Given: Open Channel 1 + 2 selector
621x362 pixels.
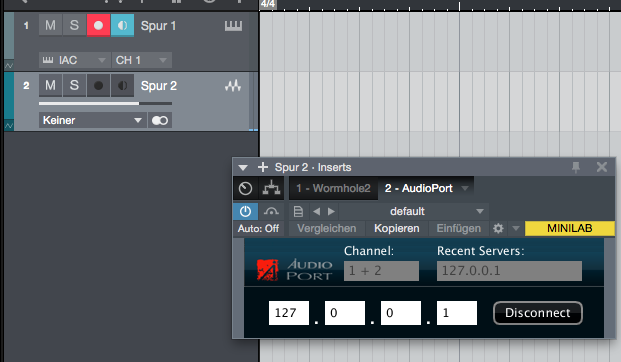Looking at the screenshot, I should click(381, 271).
